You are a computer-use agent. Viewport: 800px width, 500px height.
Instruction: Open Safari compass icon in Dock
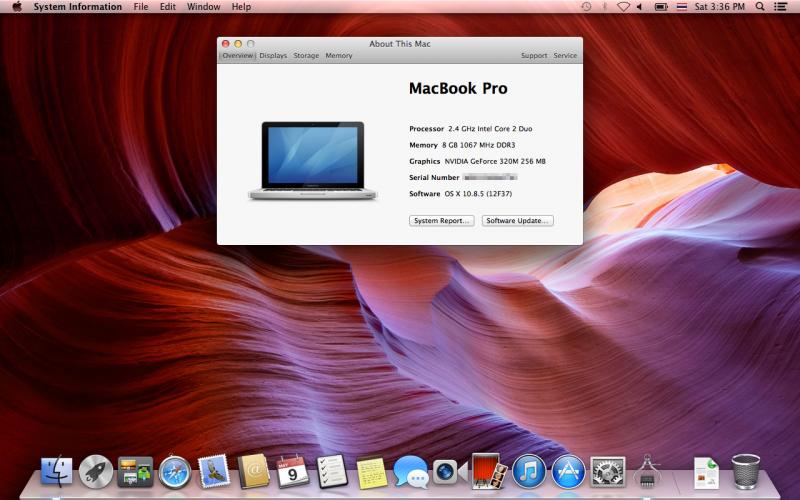tap(175, 472)
